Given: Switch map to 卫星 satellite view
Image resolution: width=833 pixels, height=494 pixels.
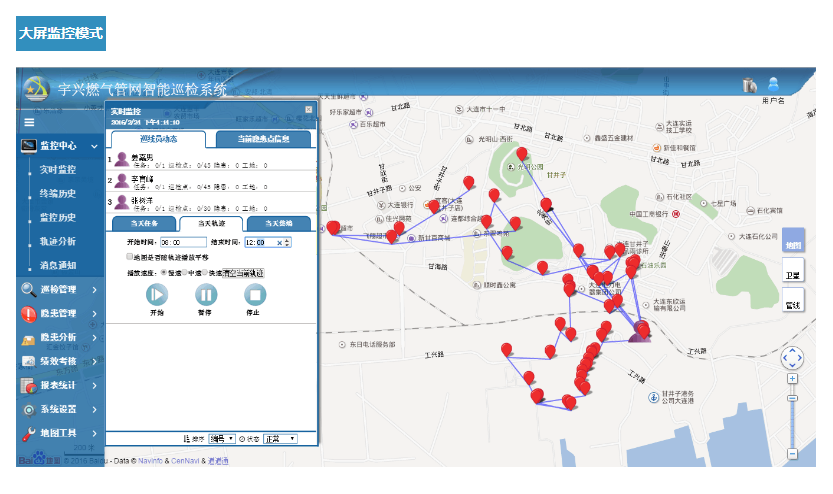Looking at the screenshot, I should click(792, 274).
